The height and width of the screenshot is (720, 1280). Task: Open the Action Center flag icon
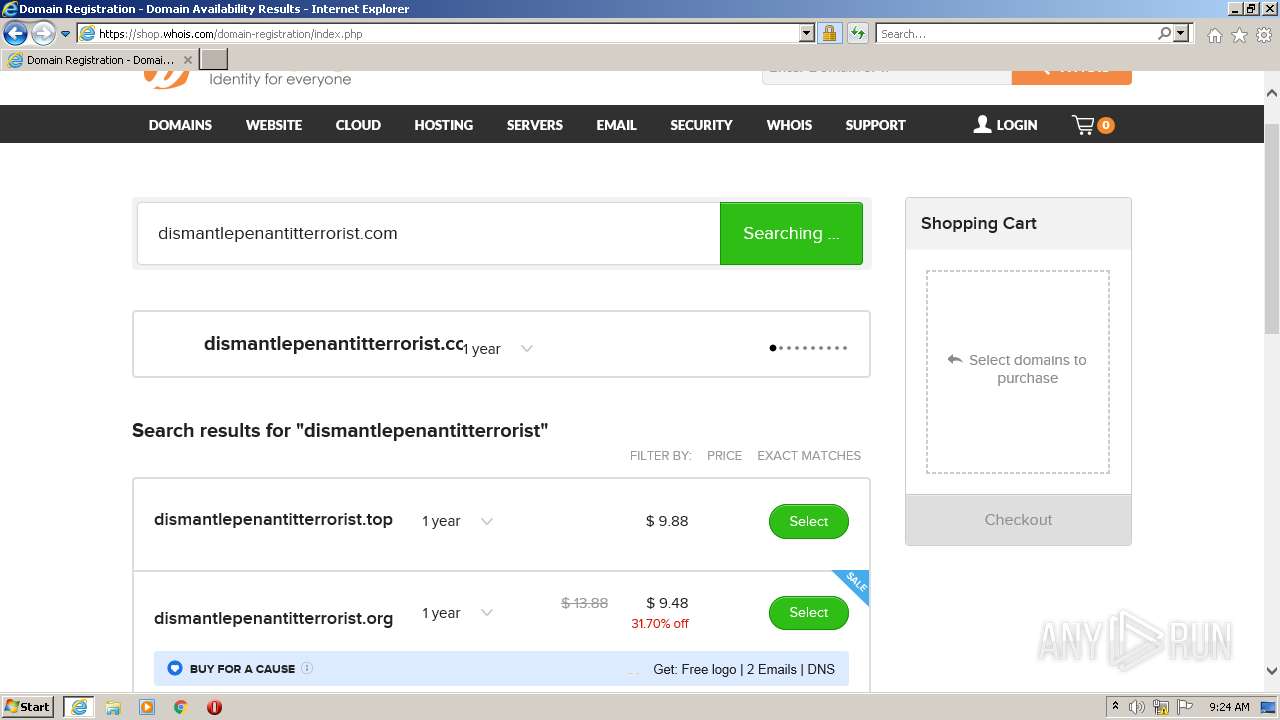(x=1183, y=707)
